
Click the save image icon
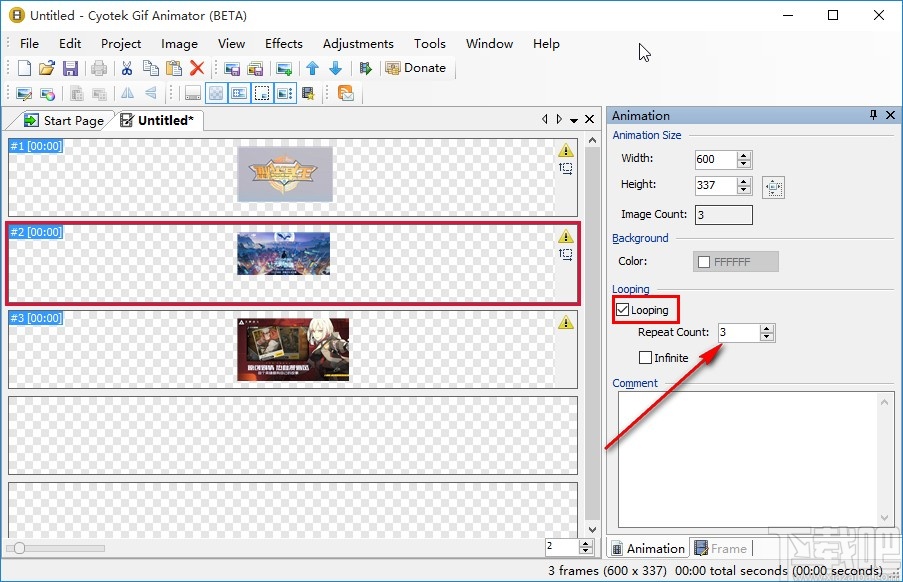pos(232,69)
